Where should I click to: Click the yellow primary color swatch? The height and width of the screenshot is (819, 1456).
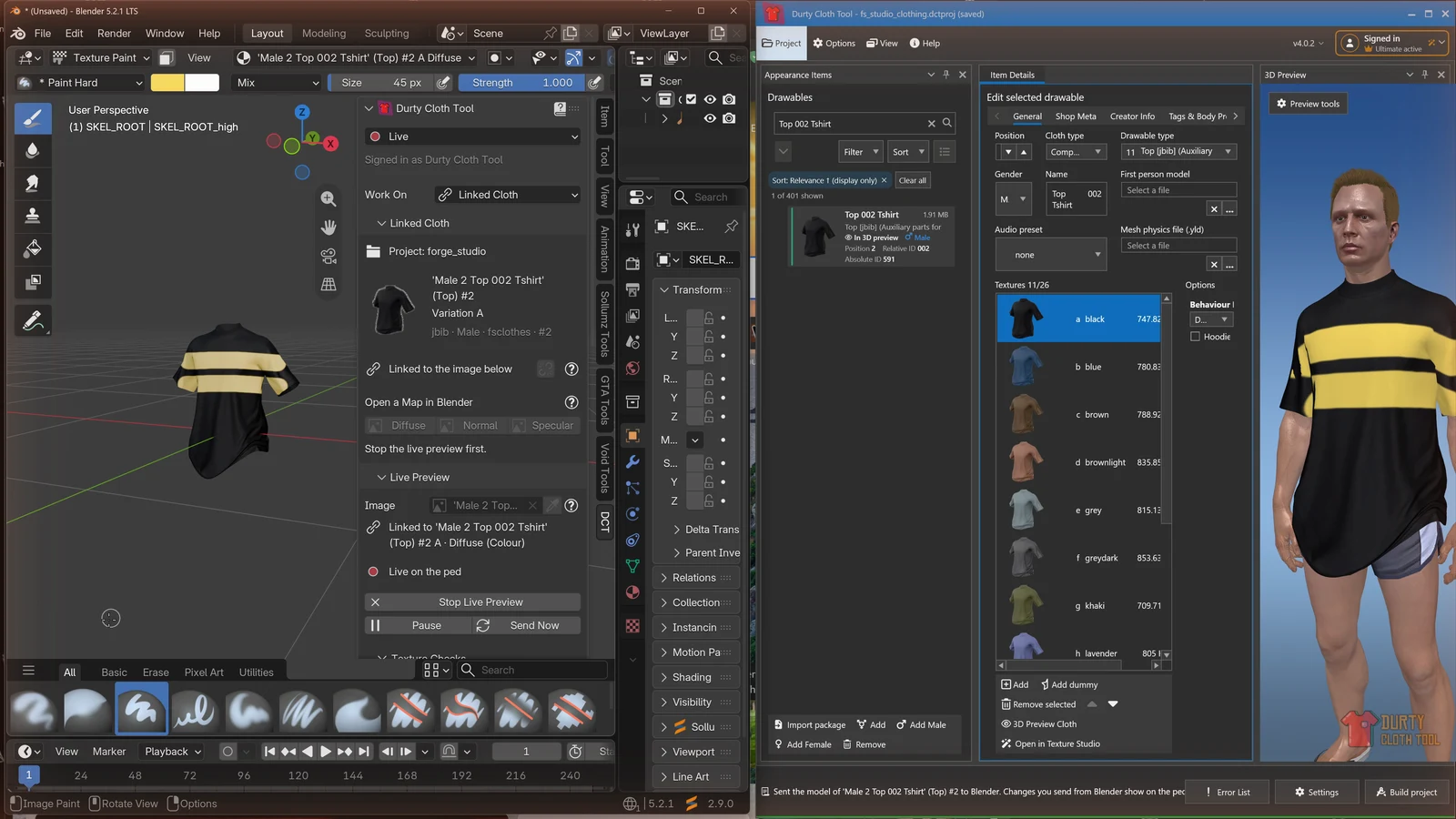[x=167, y=82]
